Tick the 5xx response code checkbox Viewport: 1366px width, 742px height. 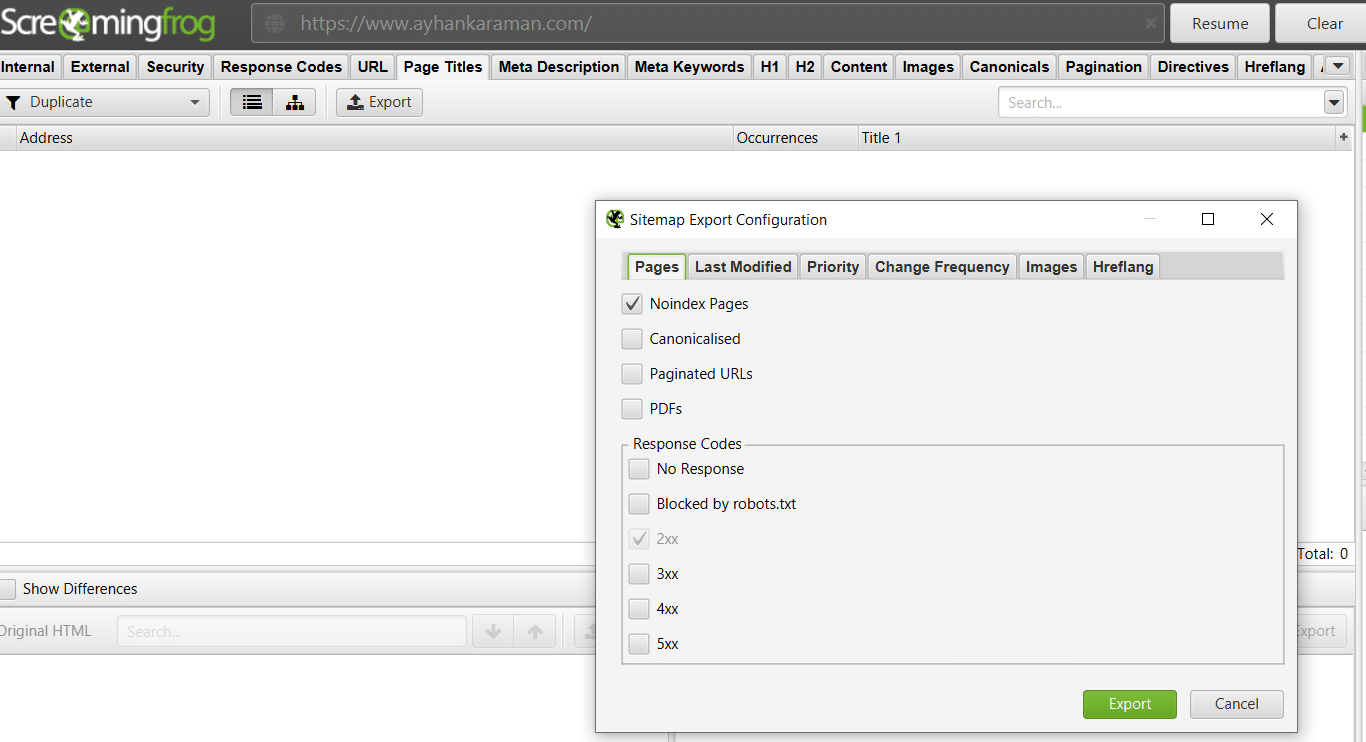639,644
